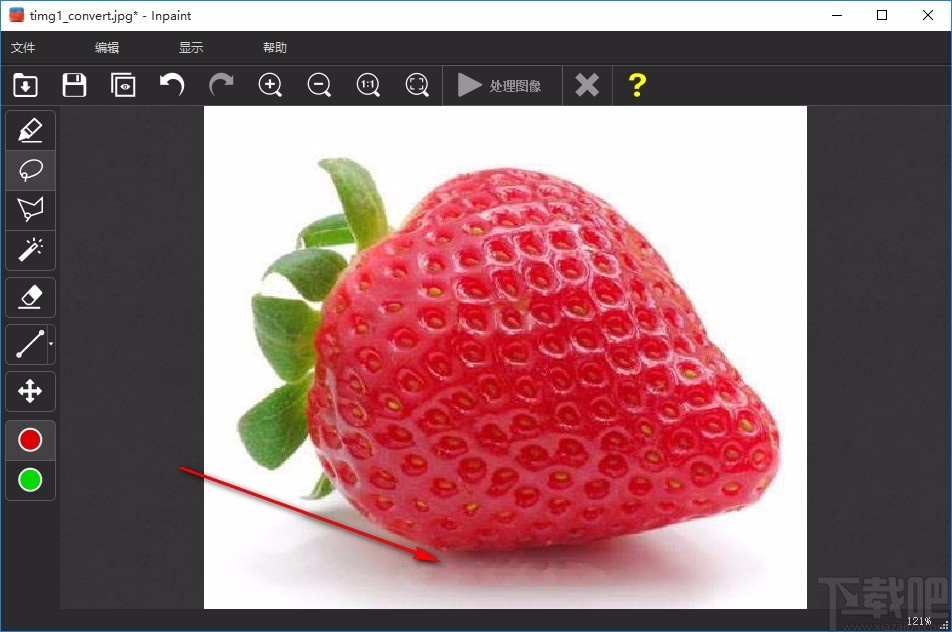Select the Move tool
The height and width of the screenshot is (632, 952).
[x=30, y=392]
